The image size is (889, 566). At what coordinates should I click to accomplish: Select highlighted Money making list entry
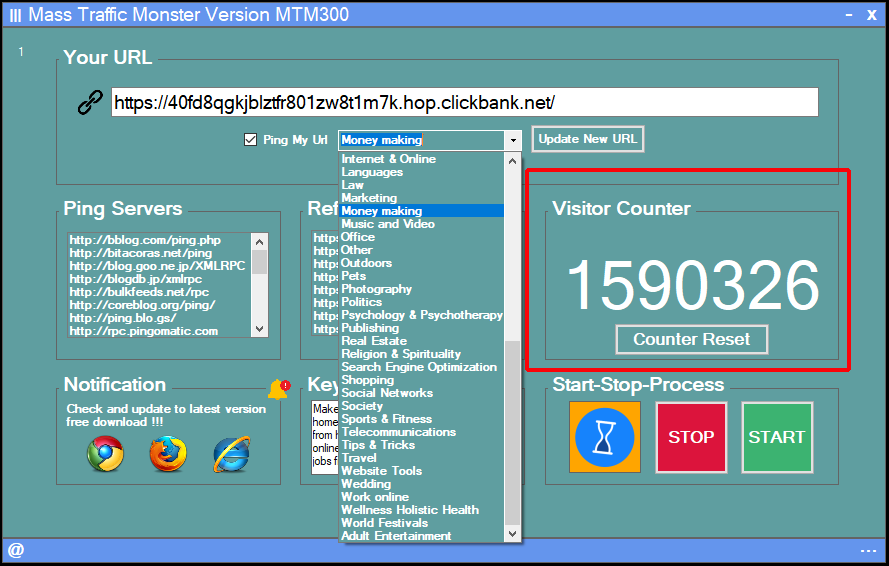[421, 211]
